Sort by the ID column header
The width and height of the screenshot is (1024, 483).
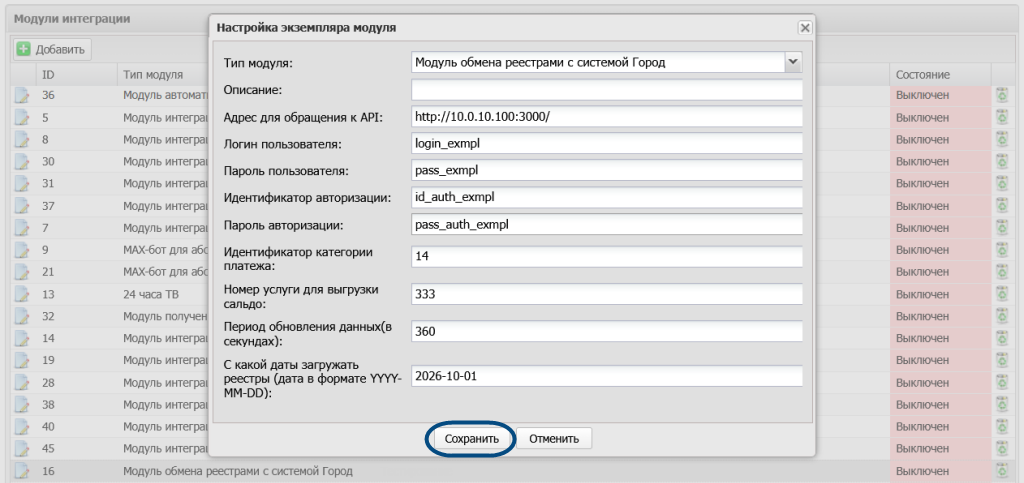[x=76, y=74]
